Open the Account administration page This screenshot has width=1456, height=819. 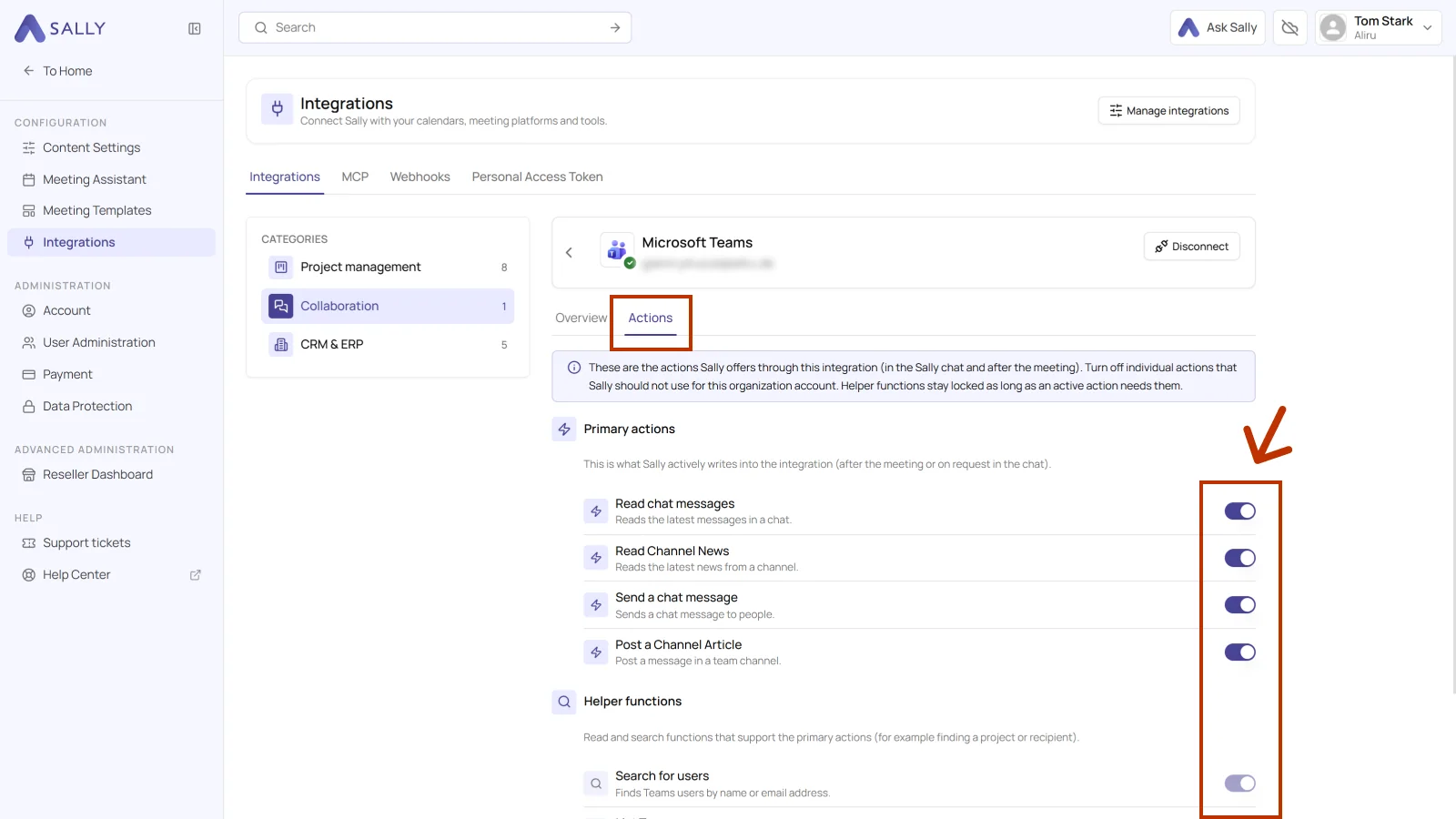111,310
